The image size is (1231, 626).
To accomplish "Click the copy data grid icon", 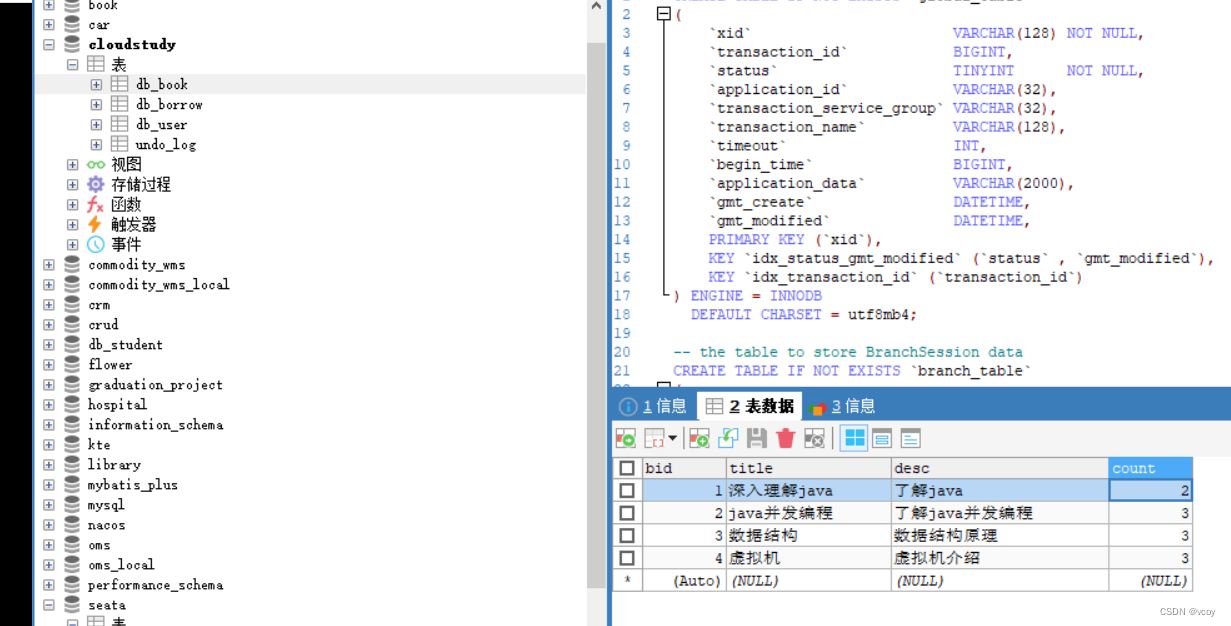I will click(654, 438).
